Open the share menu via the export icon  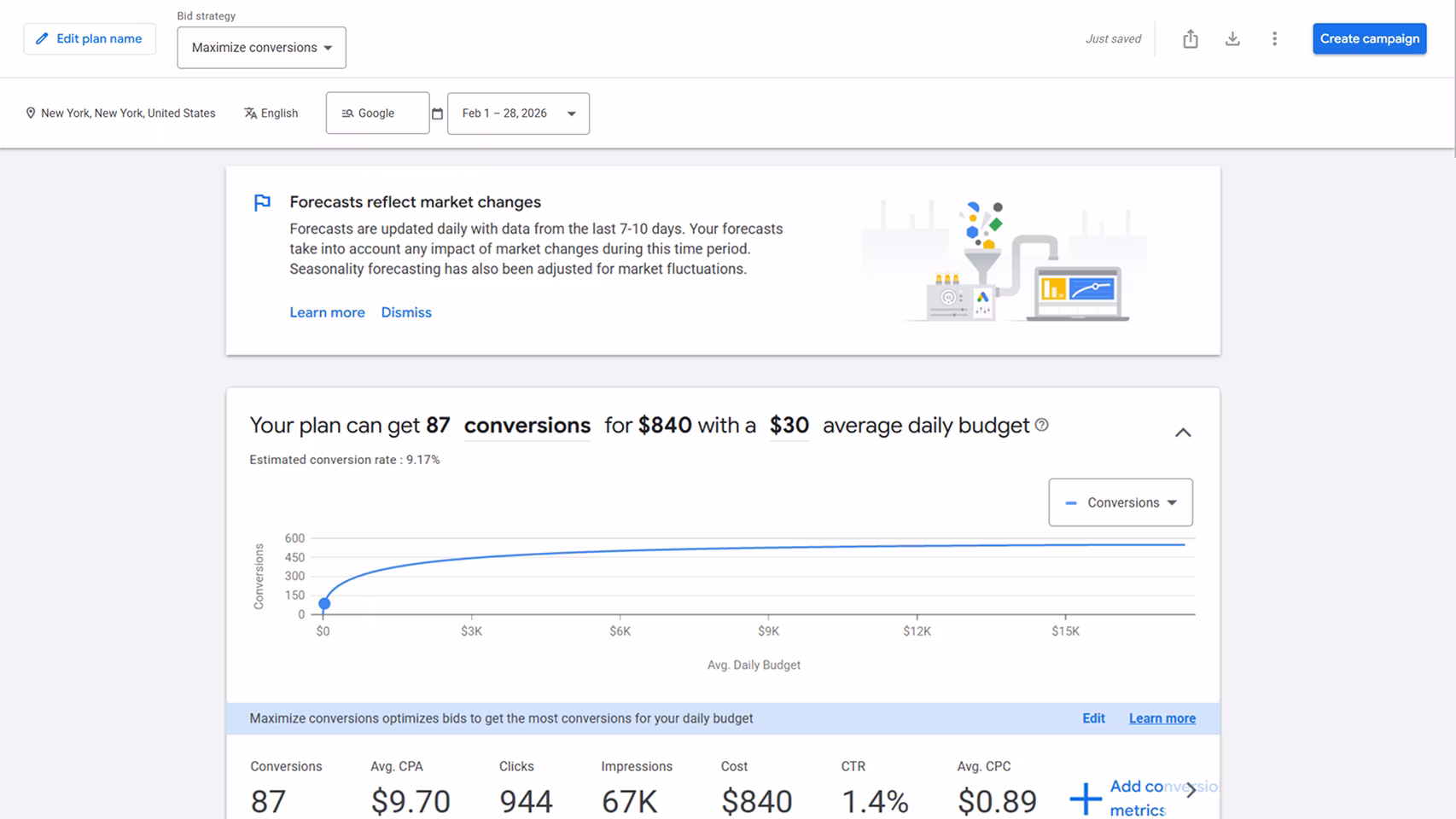1190,38
